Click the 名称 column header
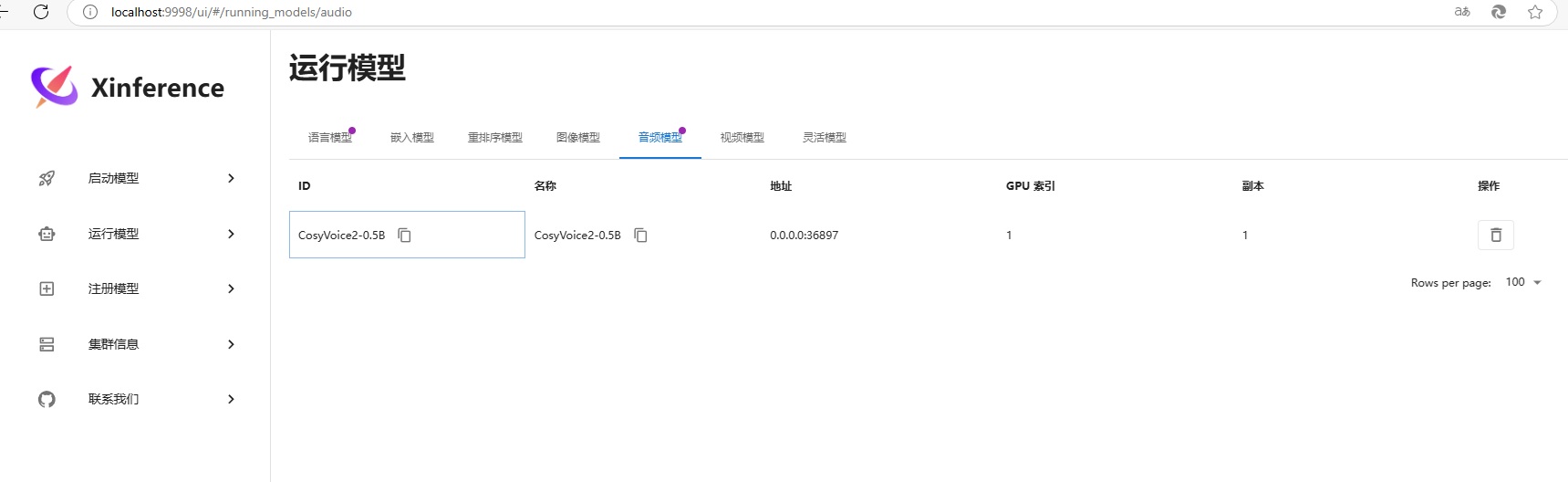 (x=545, y=186)
